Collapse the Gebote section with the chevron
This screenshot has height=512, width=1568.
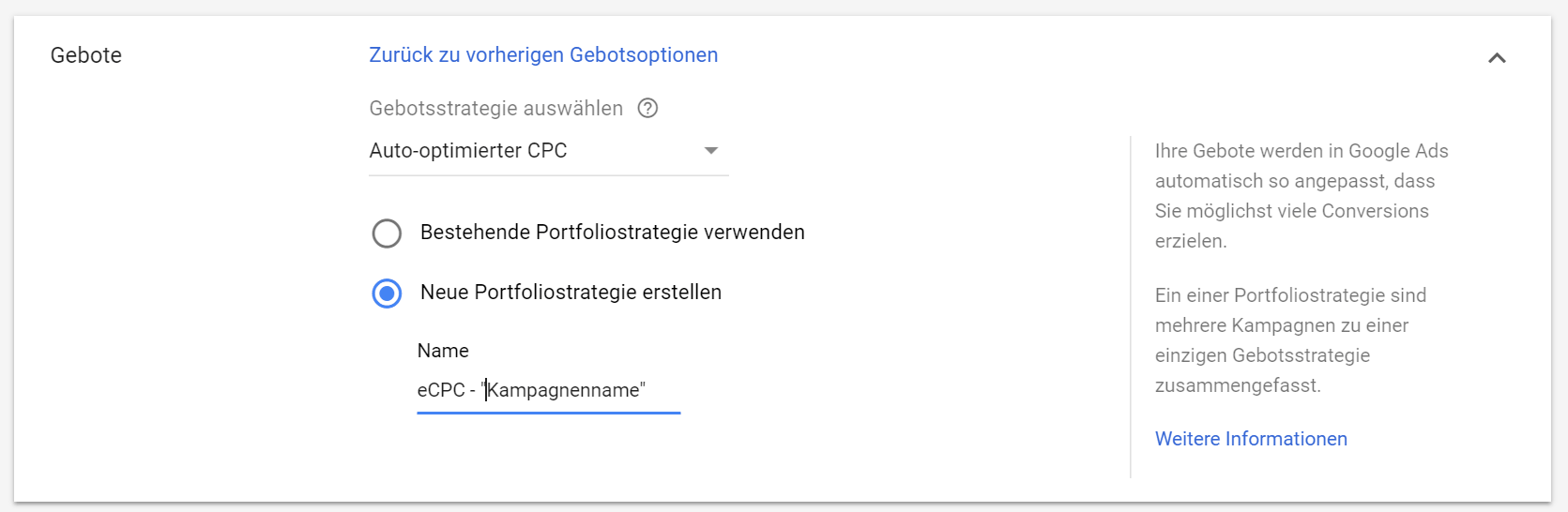(x=1497, y=58)
